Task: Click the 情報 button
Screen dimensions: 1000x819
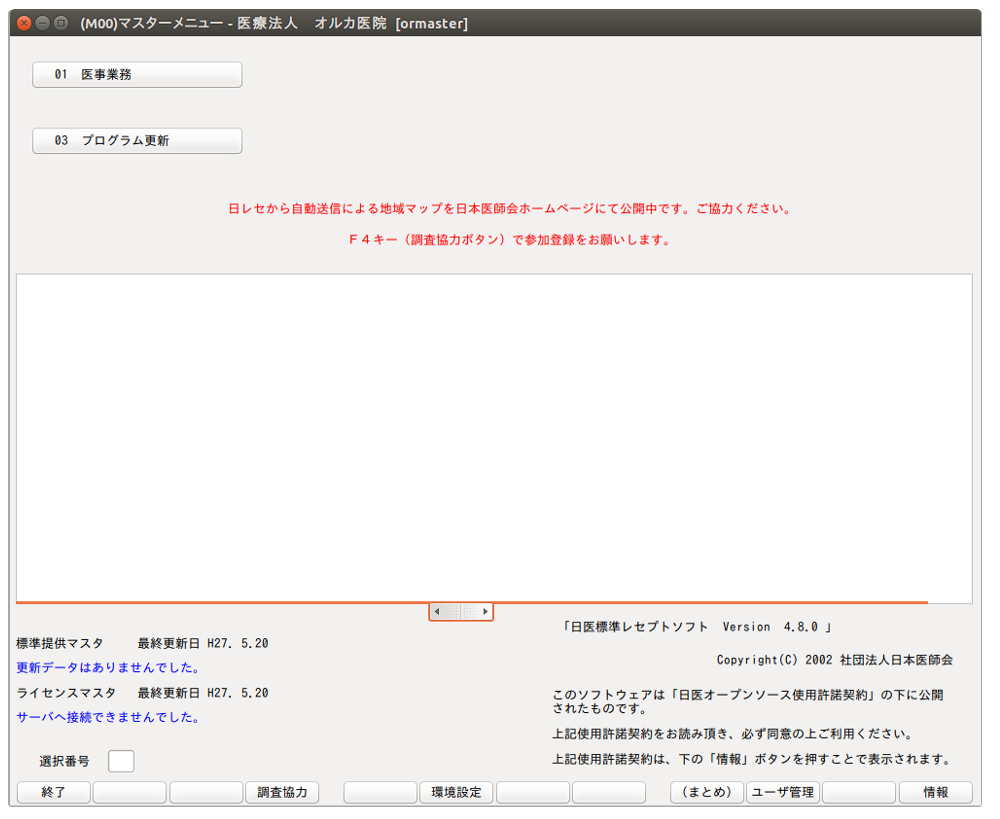Action: tap(936, 792)
